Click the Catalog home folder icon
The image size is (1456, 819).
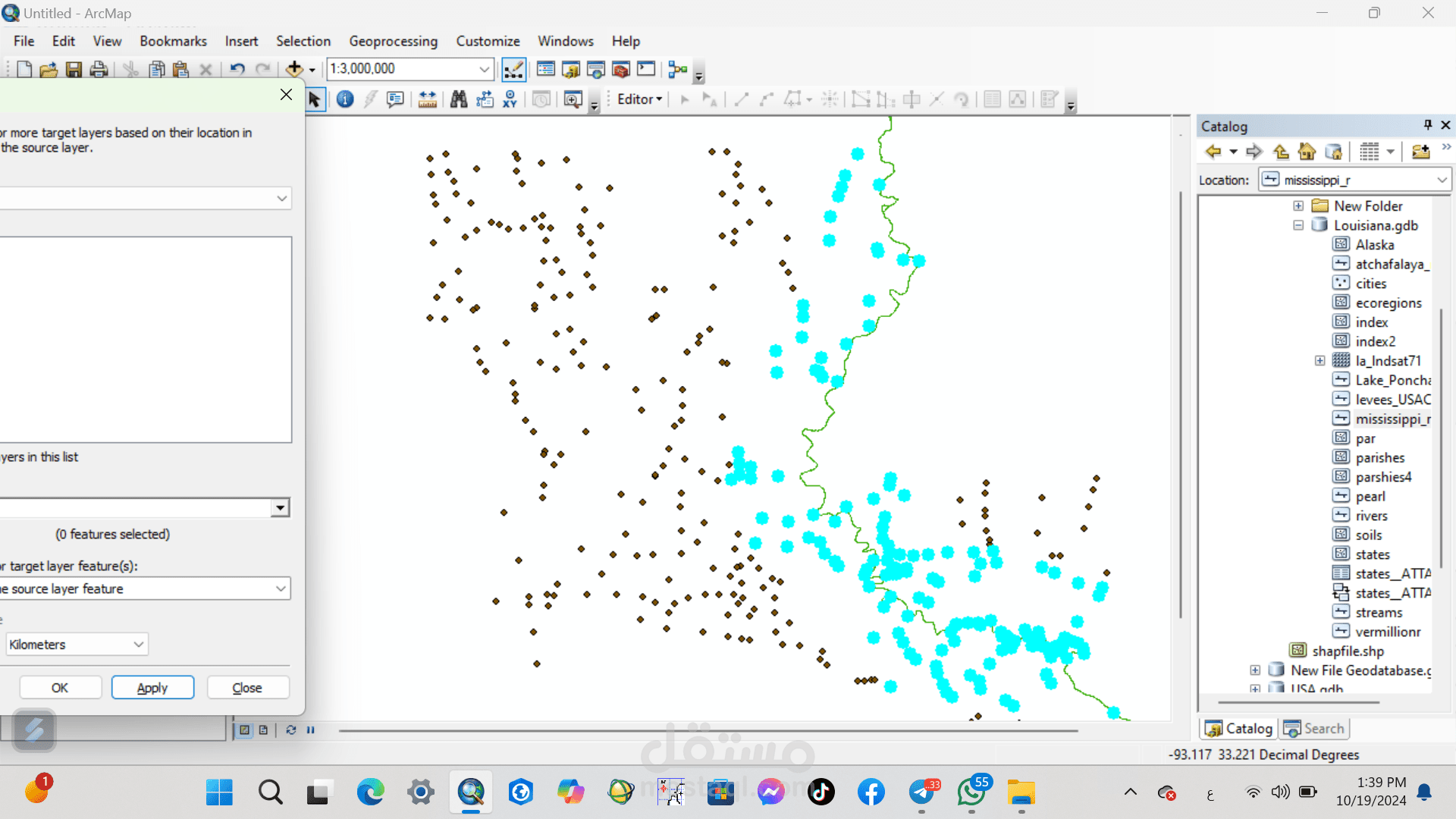point(1307,152)
